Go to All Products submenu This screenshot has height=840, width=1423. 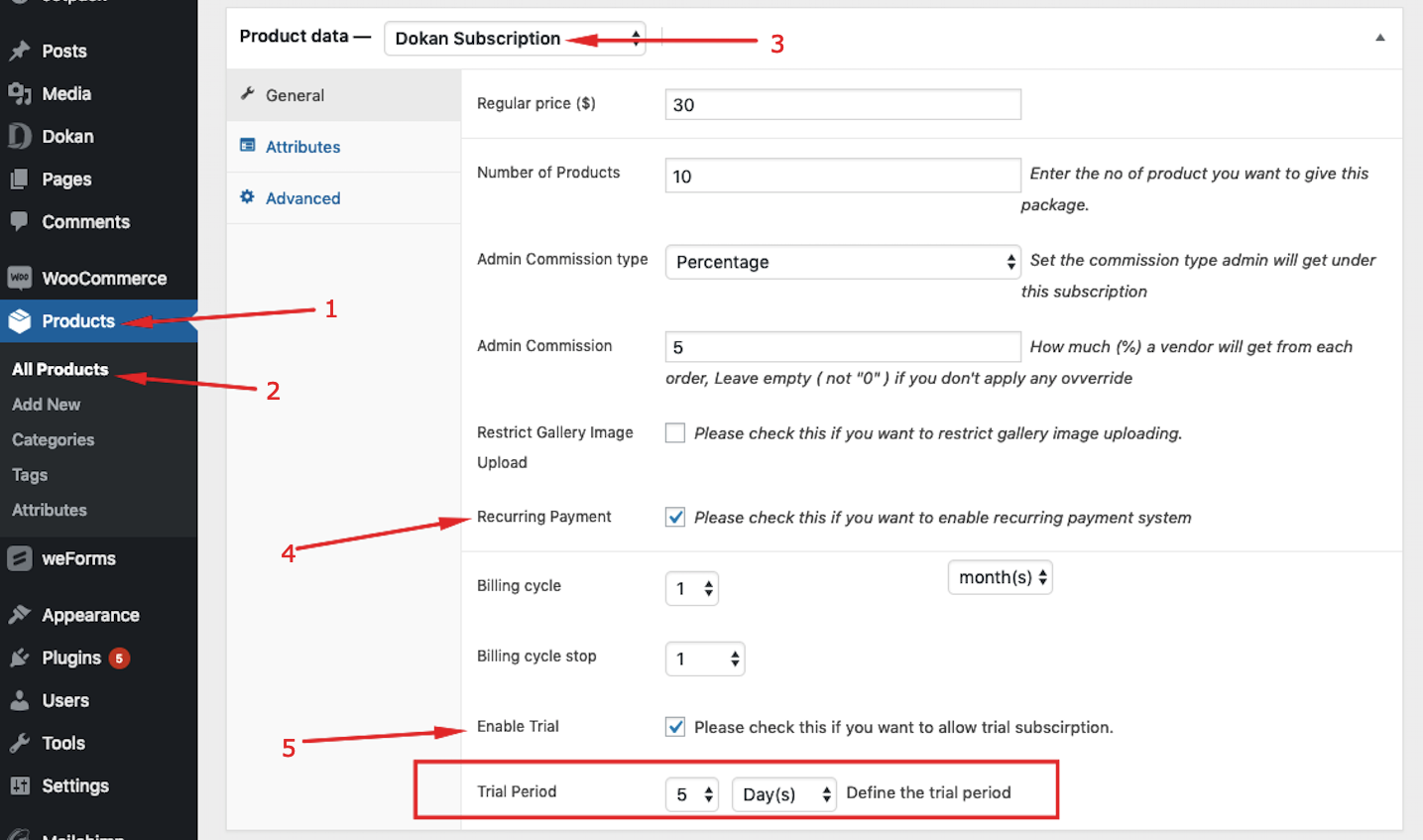[59, 369]
